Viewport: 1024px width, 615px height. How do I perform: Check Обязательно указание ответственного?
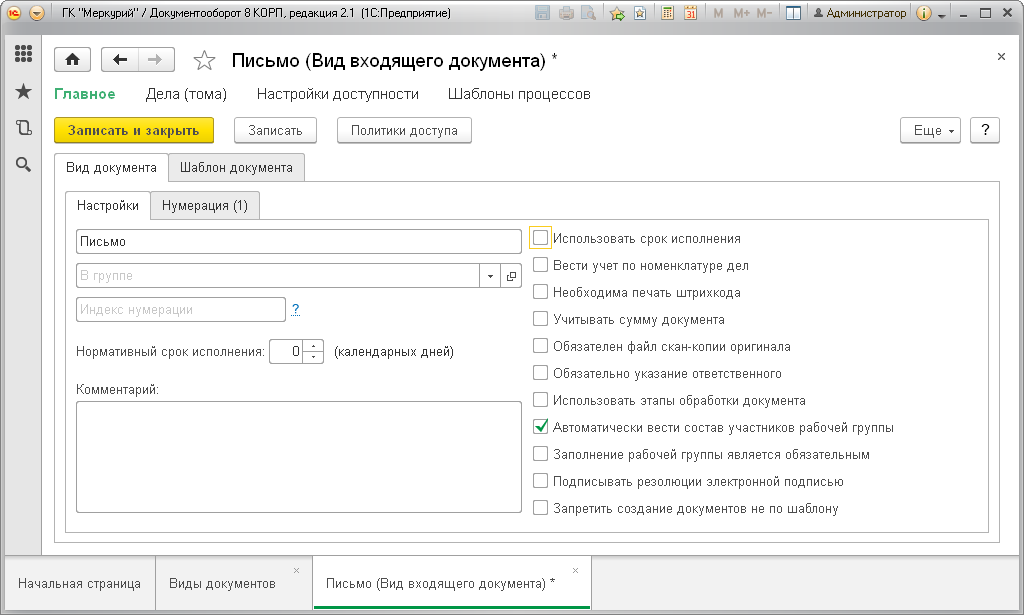click(x=540, y=373)
